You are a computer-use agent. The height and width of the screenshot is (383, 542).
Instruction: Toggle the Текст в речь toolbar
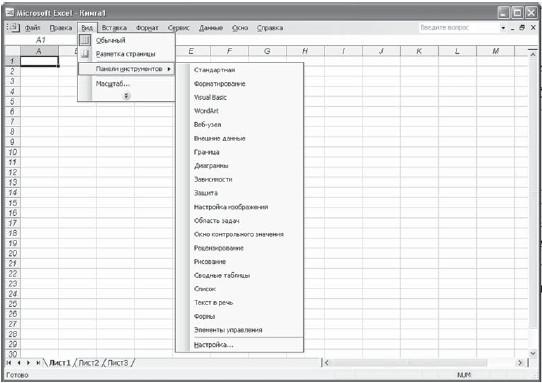tap(240, 302)
